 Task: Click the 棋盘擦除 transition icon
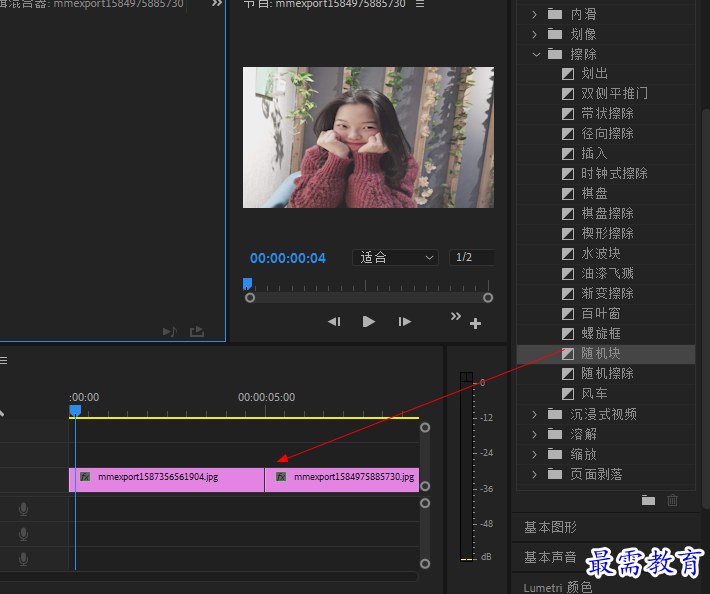click(x=568, y=214)
